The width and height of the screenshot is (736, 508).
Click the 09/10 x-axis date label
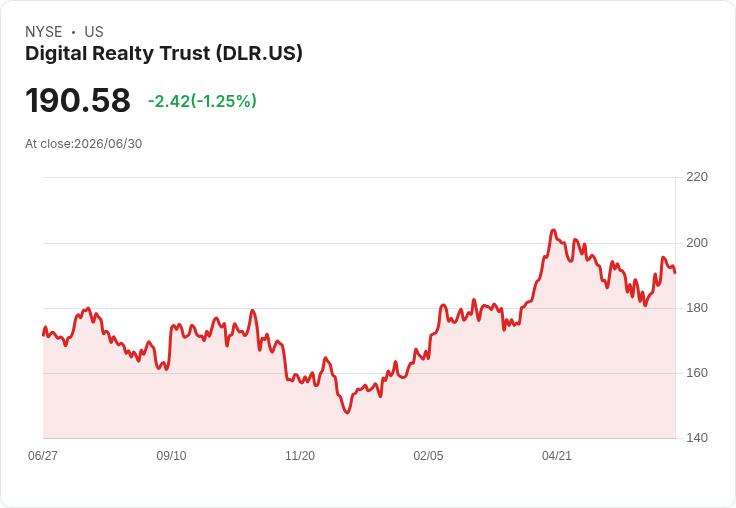[x=171, y=455]
